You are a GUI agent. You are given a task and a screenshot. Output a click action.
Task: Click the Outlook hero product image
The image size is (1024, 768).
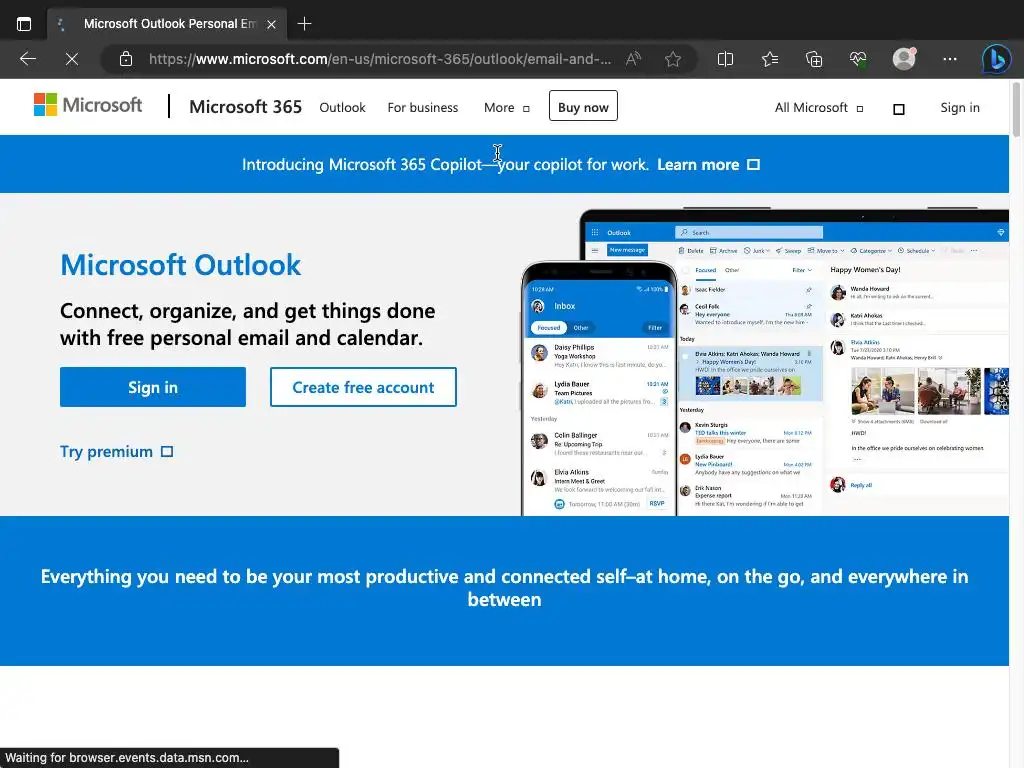click(764, 362)
